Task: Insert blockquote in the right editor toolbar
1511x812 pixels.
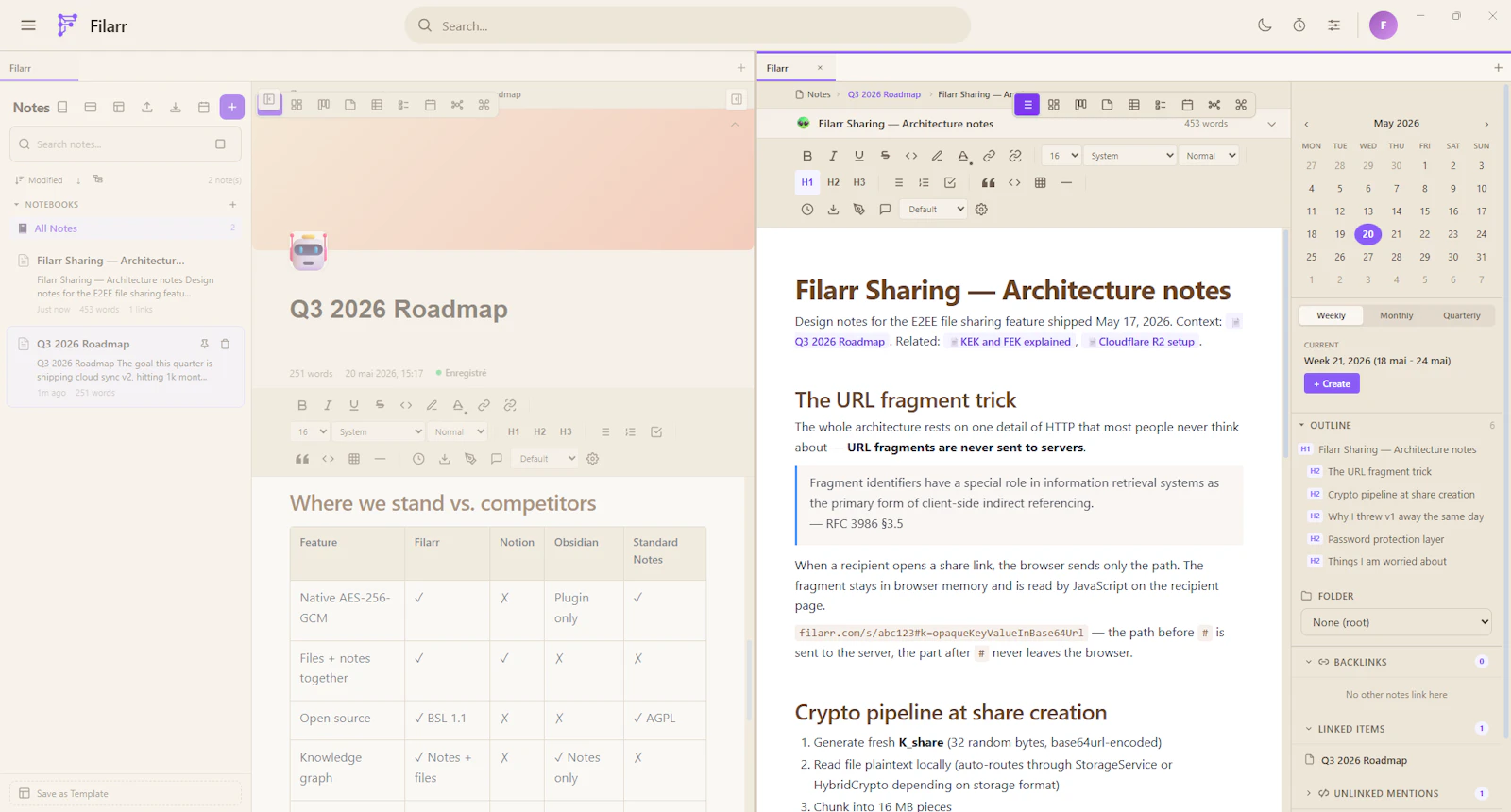Action: tap(988, 182)
